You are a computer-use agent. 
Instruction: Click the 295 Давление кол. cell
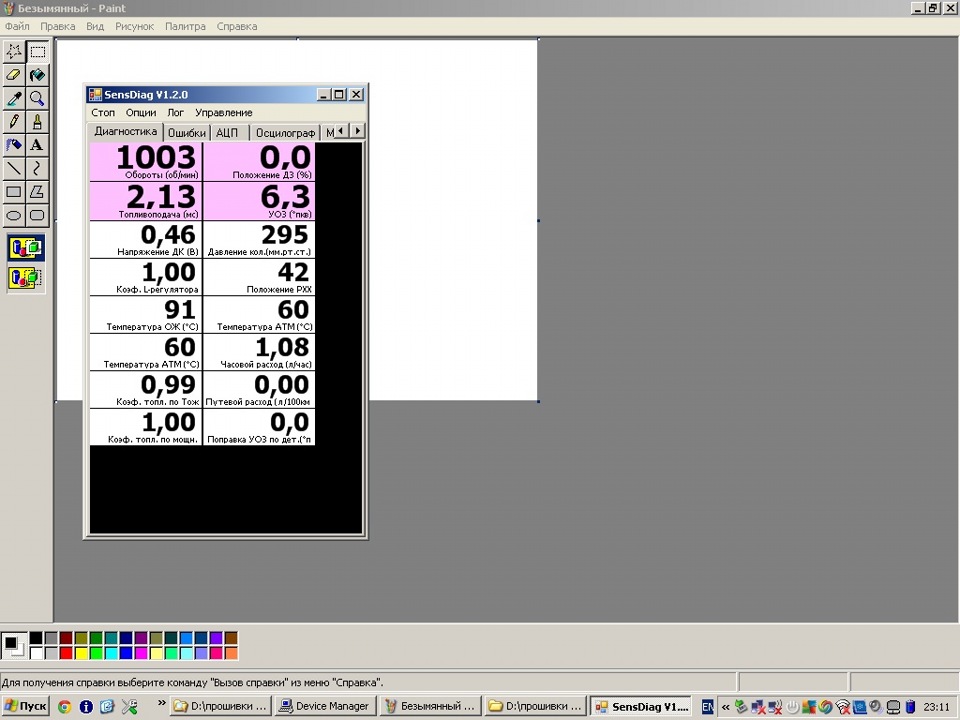(x=259, y=239)
